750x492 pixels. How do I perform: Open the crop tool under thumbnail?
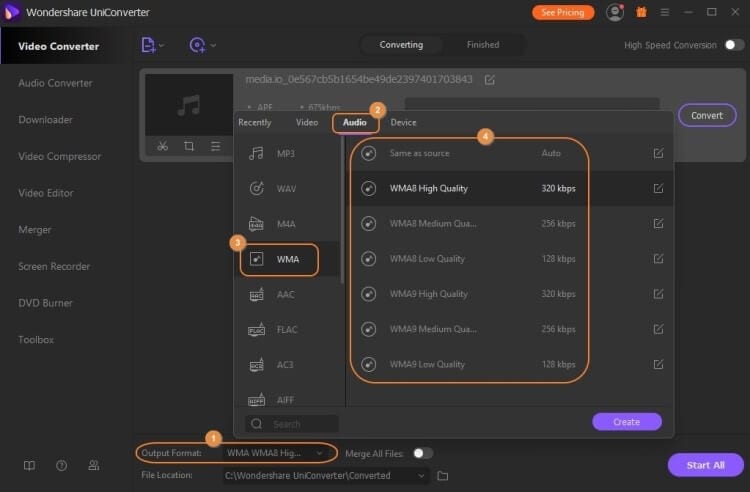click(x=189, y=146)
